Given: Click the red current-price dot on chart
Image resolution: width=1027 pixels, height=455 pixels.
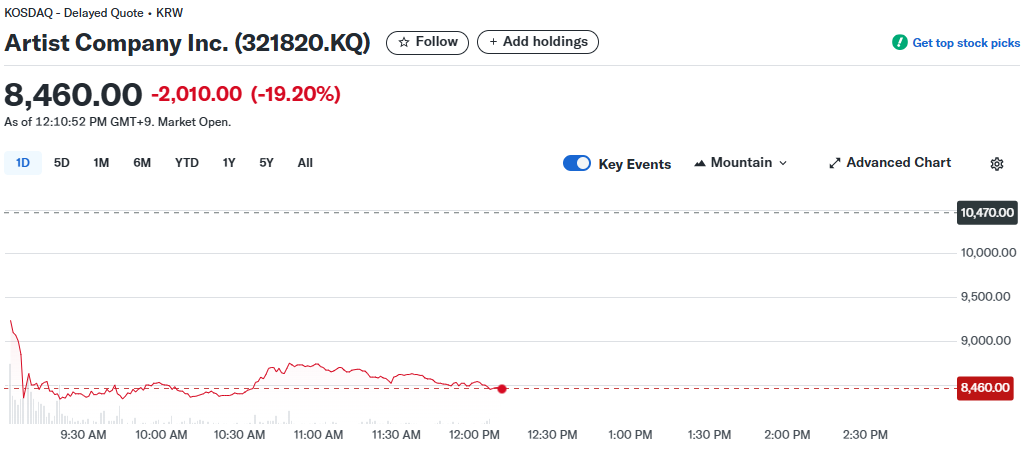Looking at the screenshot, I should point(502,388).
